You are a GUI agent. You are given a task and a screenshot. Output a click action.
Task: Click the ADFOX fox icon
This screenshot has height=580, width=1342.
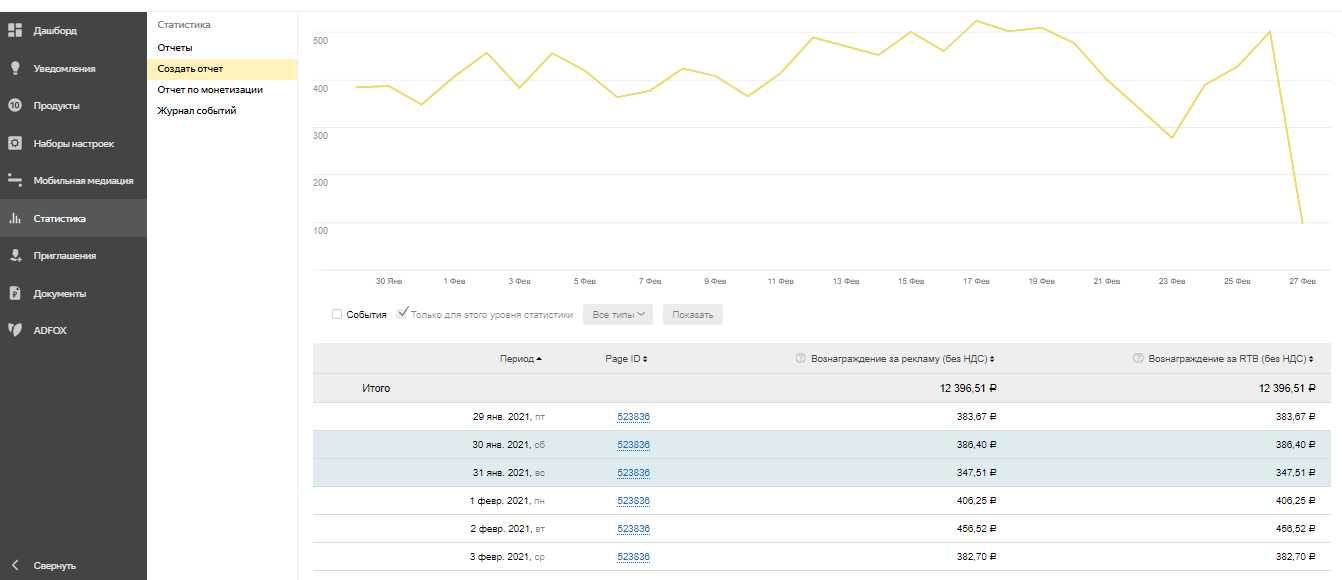(15, 330)
